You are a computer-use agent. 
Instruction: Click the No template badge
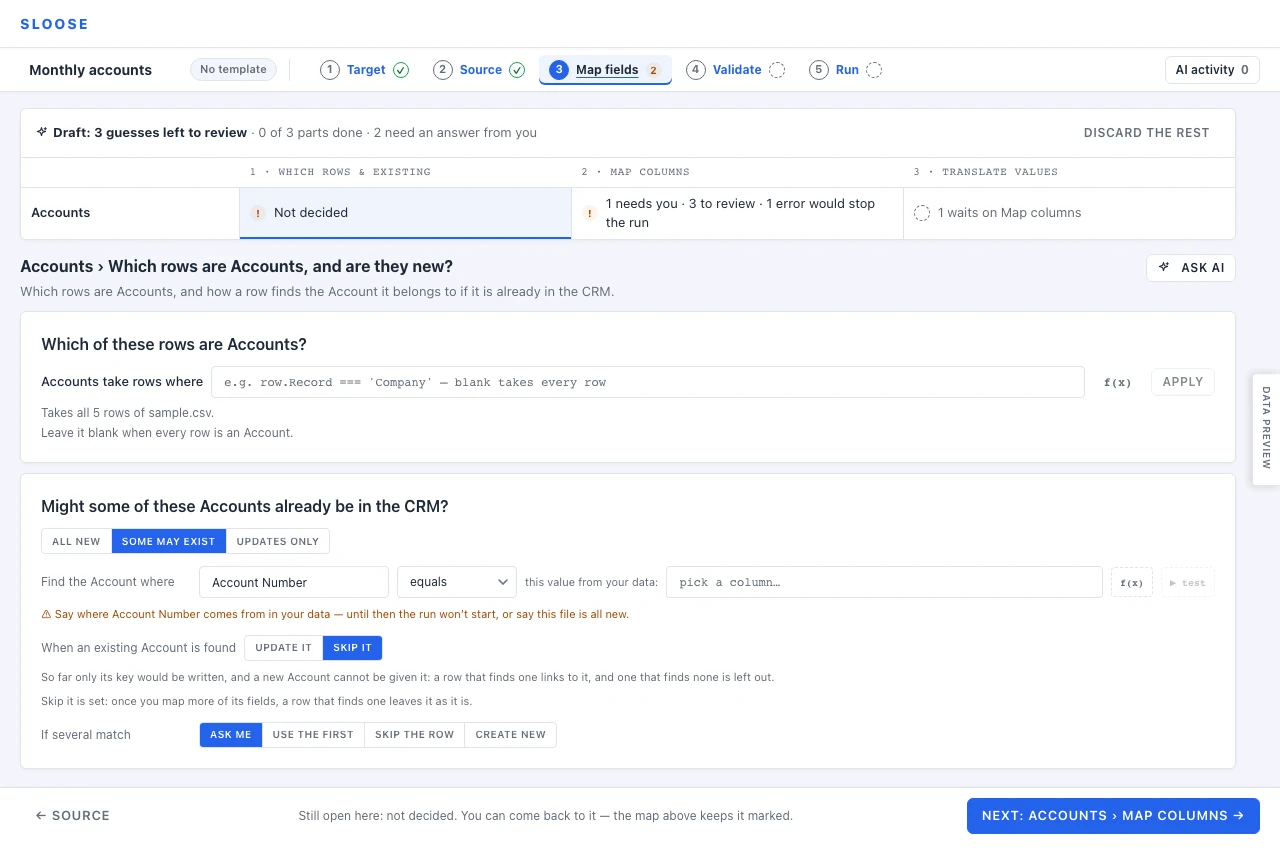(233, 70)
